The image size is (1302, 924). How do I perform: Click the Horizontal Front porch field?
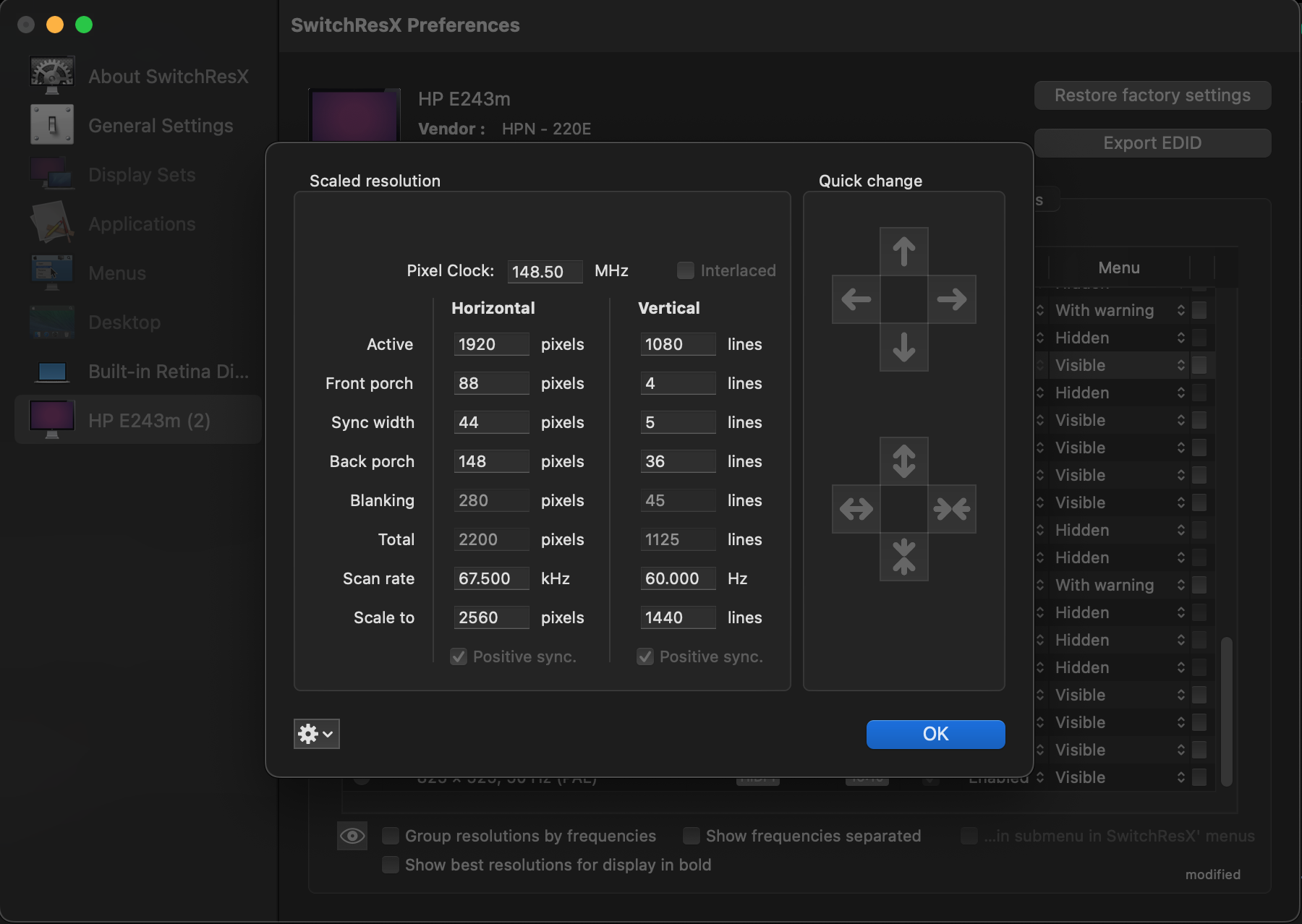point(491,383)
